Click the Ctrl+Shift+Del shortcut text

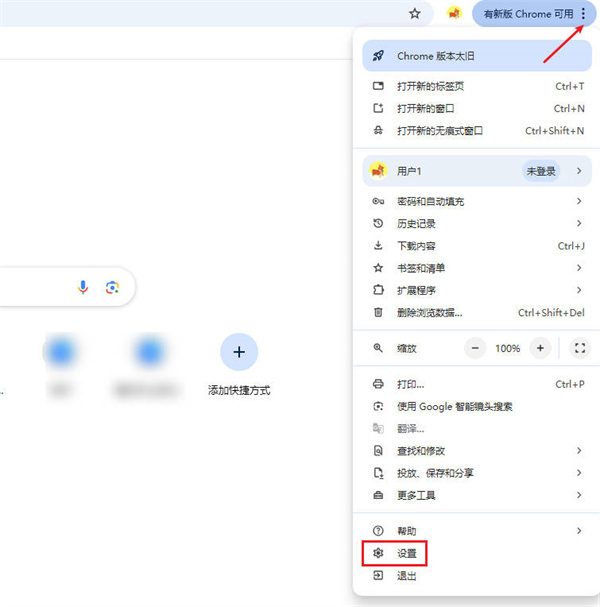pos(551,312)
